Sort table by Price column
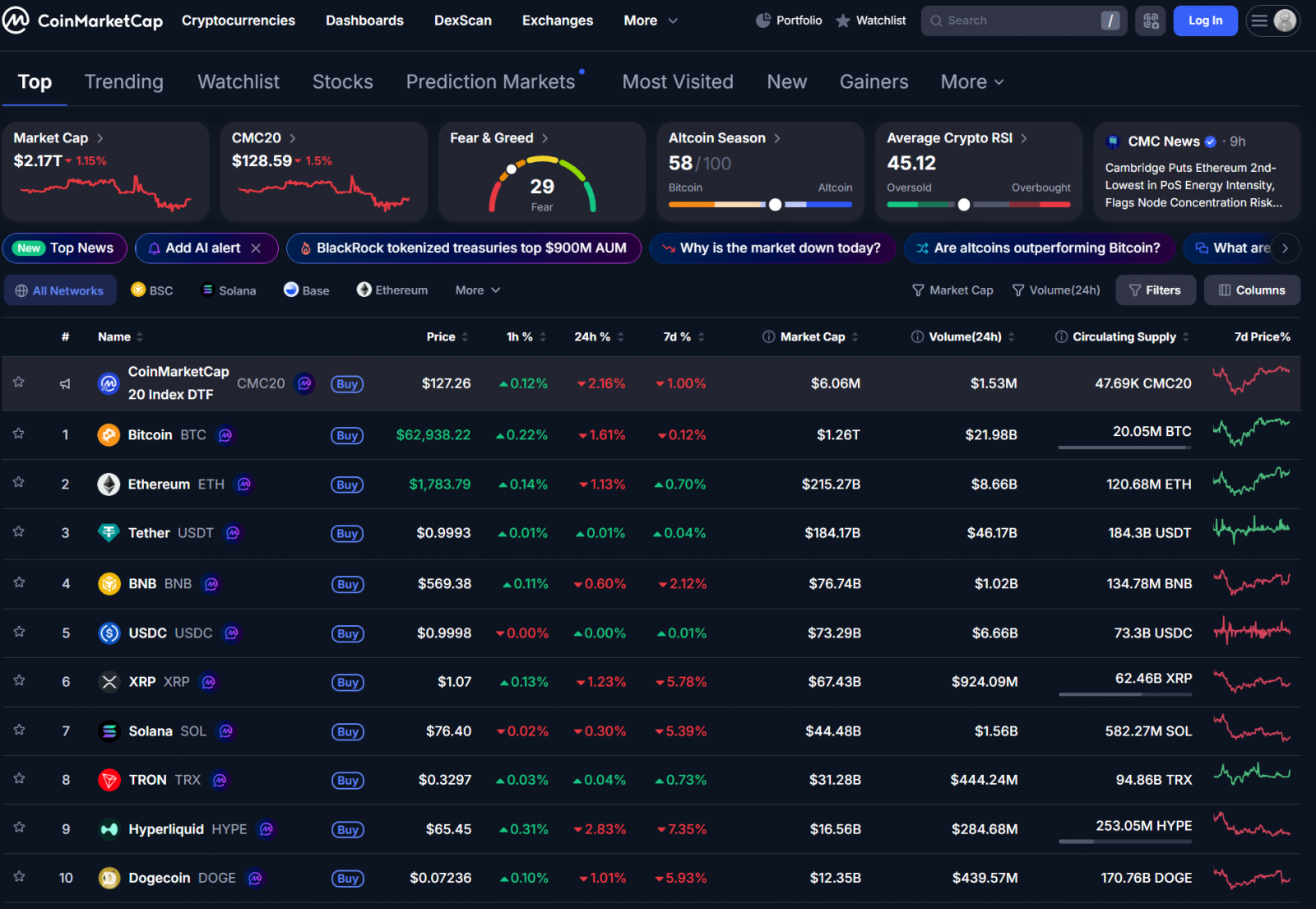Image resolution: width=1316 pixels, height=909 pixels. tap(447, 336)
